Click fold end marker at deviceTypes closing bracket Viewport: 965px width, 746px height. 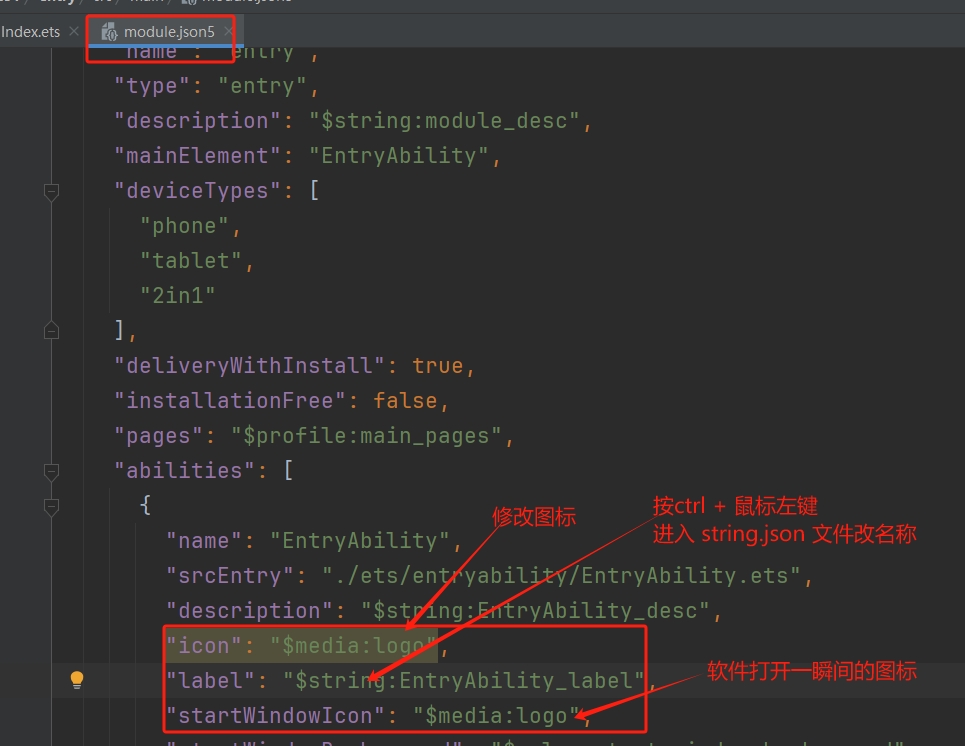point(51,331)
